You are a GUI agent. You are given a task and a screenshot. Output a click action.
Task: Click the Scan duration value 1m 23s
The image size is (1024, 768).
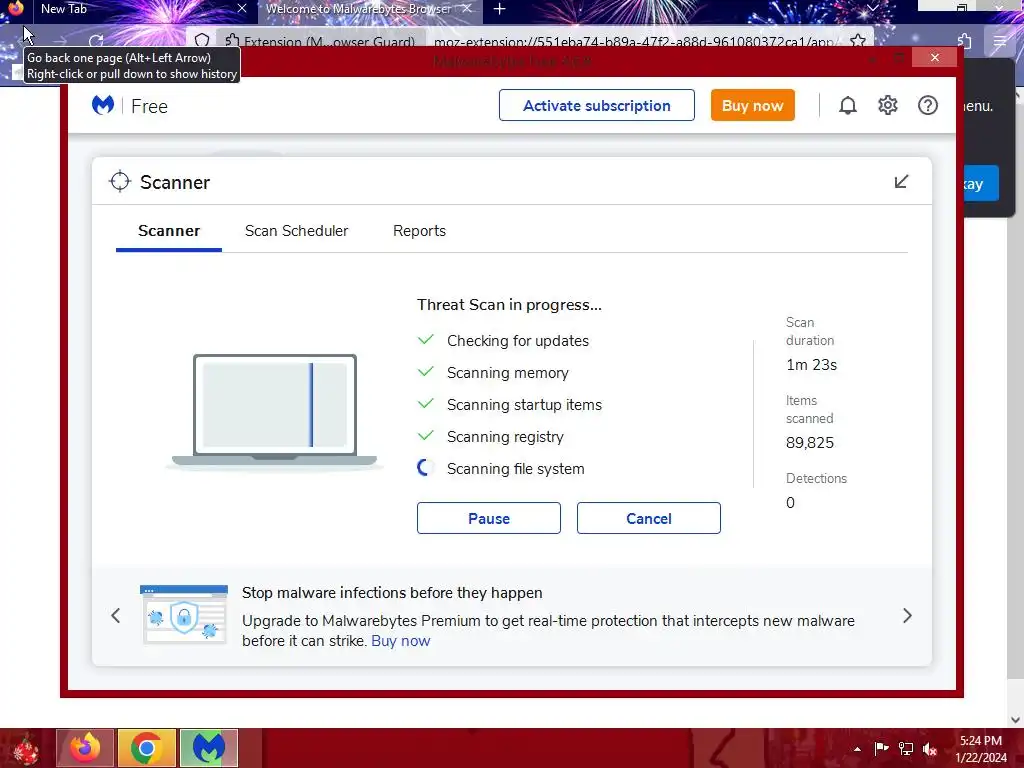(x=811, y=365)
